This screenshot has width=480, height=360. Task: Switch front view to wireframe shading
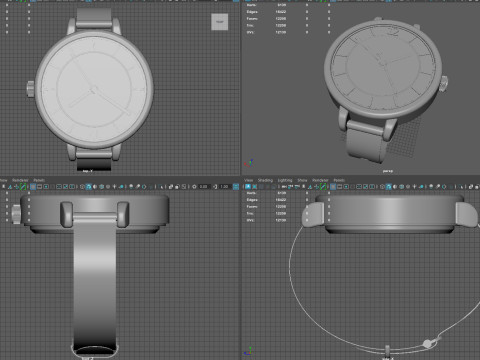click(82, 187)
